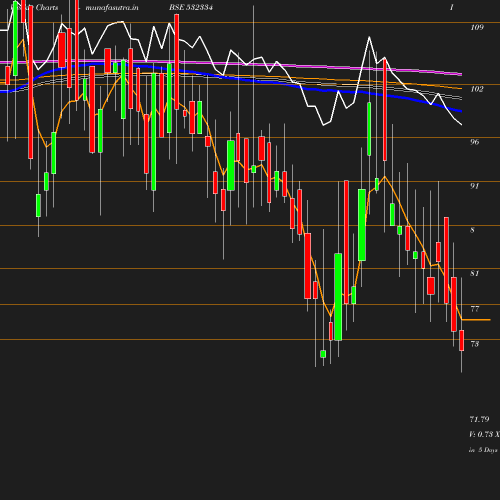This screenshot has height=500, width=500.
Task: Click the 'in 5 Days' caption
Action: (x=483, y=450)
